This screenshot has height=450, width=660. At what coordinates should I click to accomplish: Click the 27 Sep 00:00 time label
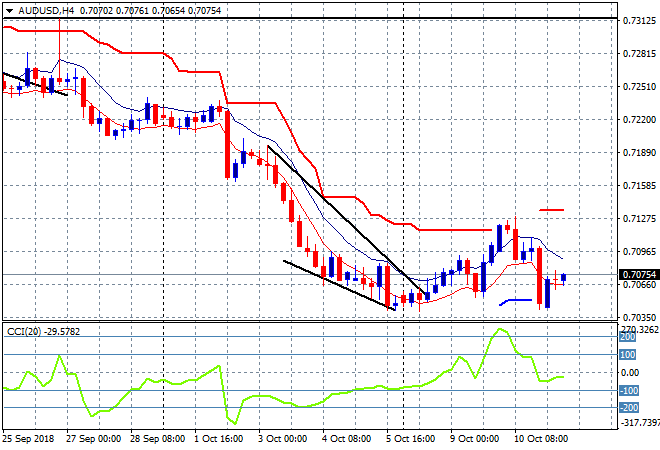click(93, 439)
